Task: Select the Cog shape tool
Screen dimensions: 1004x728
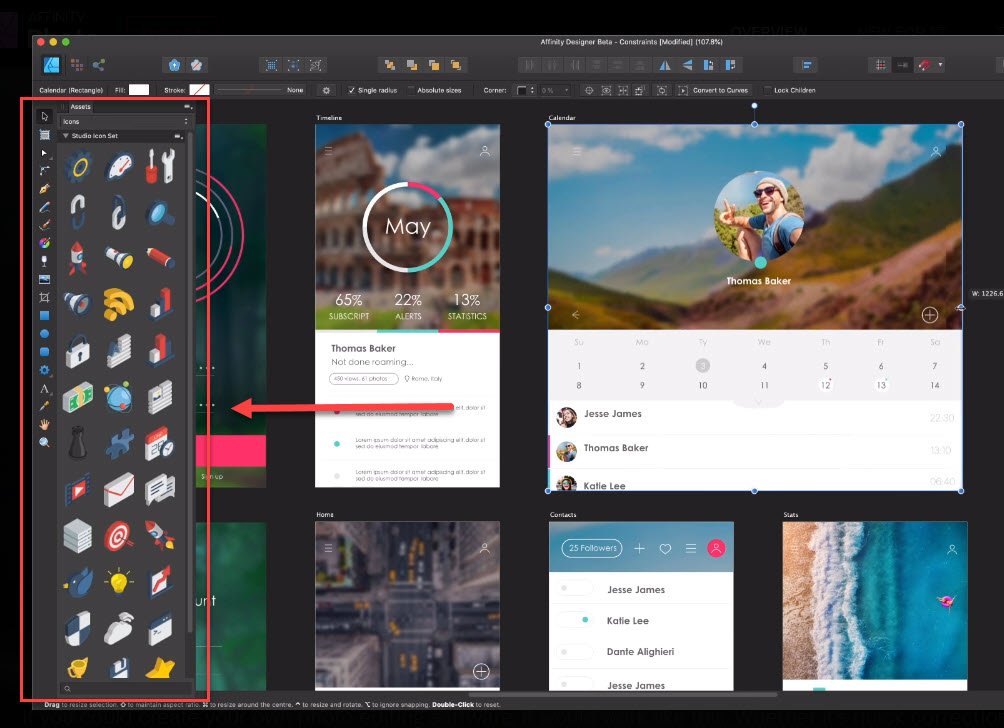Action: click(44, 369)
